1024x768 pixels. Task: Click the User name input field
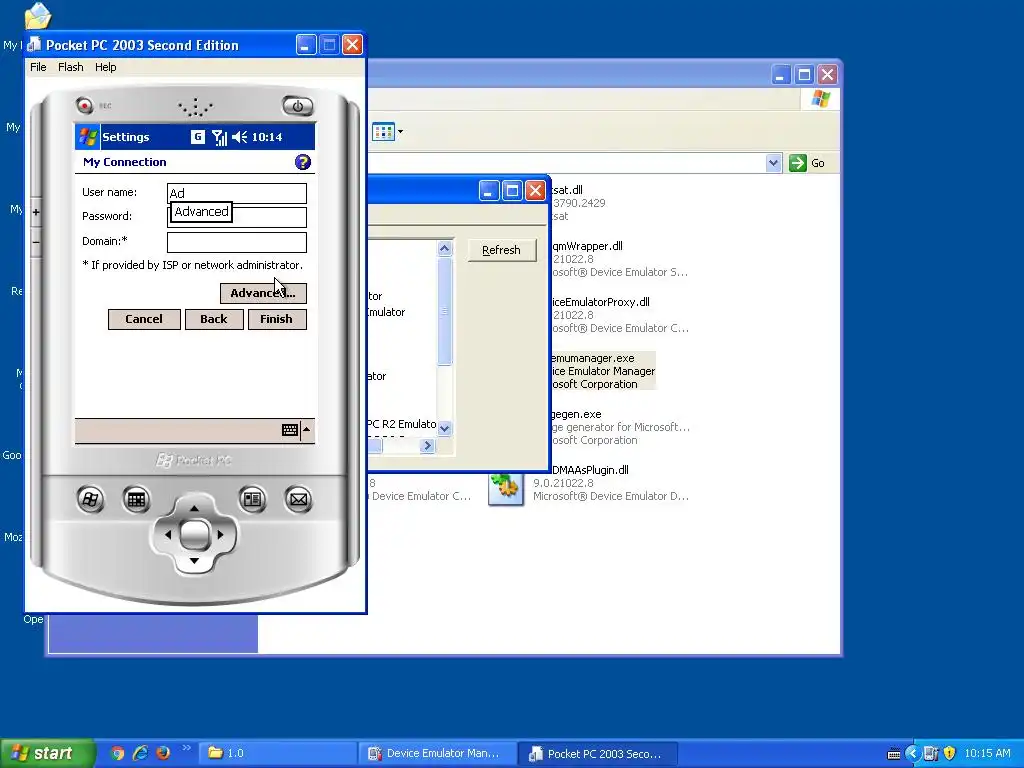pos(236,193)
